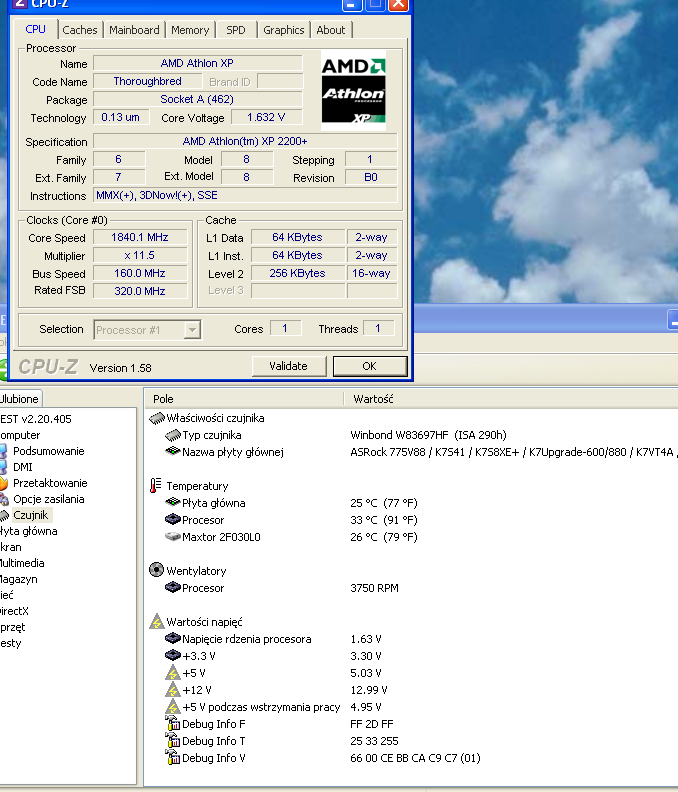This screenshot has width=678, height=792.
Task: Open Przetaktowanie in the sidebar tree
Action: tap(50, 483)
